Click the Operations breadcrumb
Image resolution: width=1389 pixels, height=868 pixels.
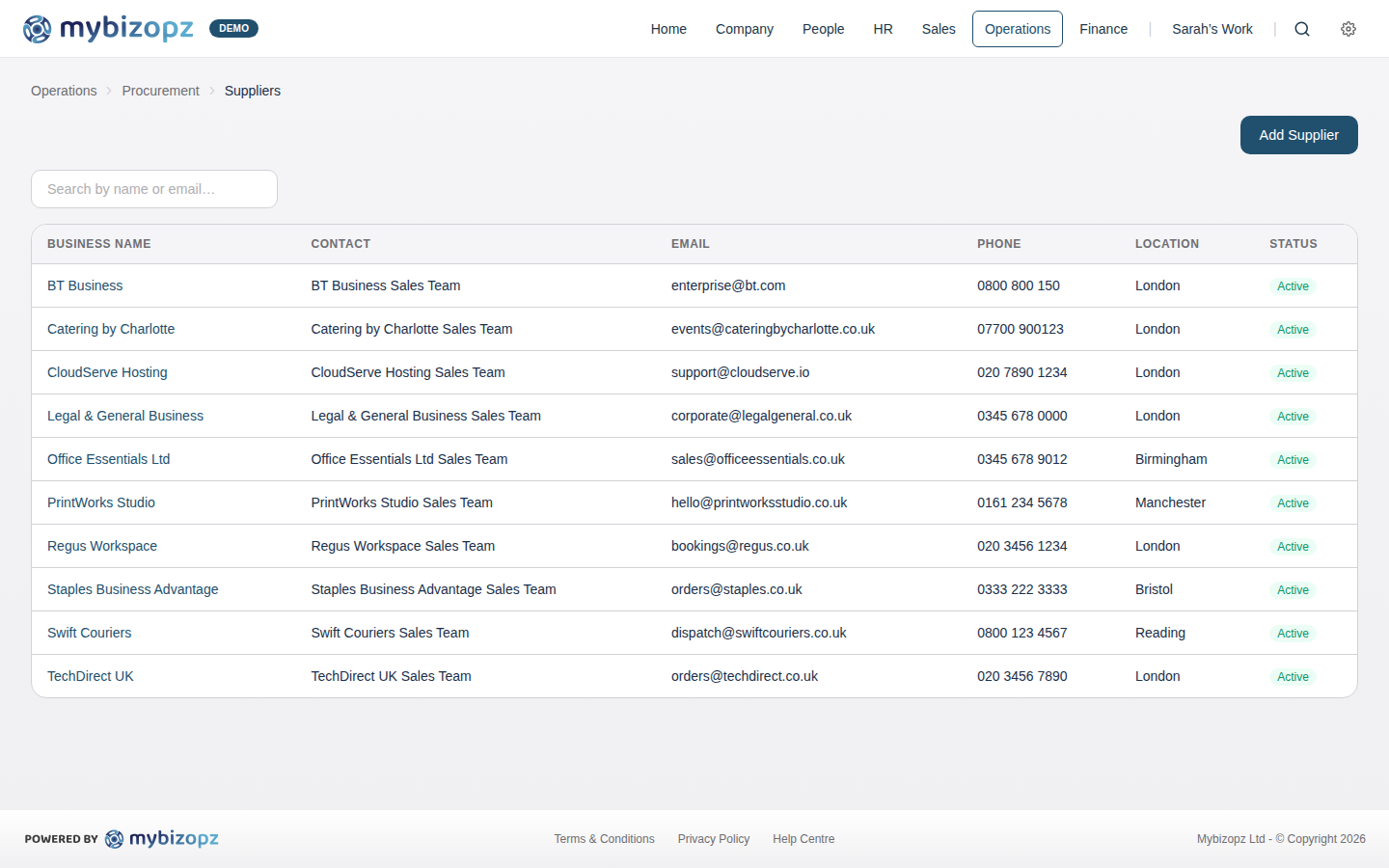64,91
